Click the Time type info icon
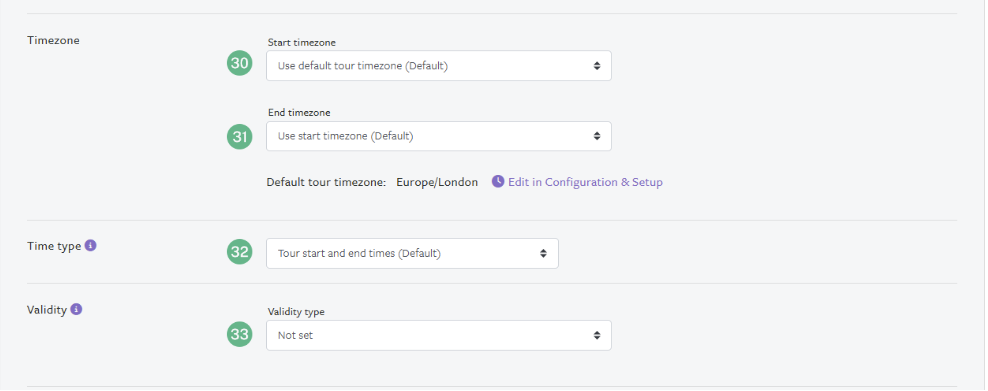 pyautogui.click(x=91, y=246)
